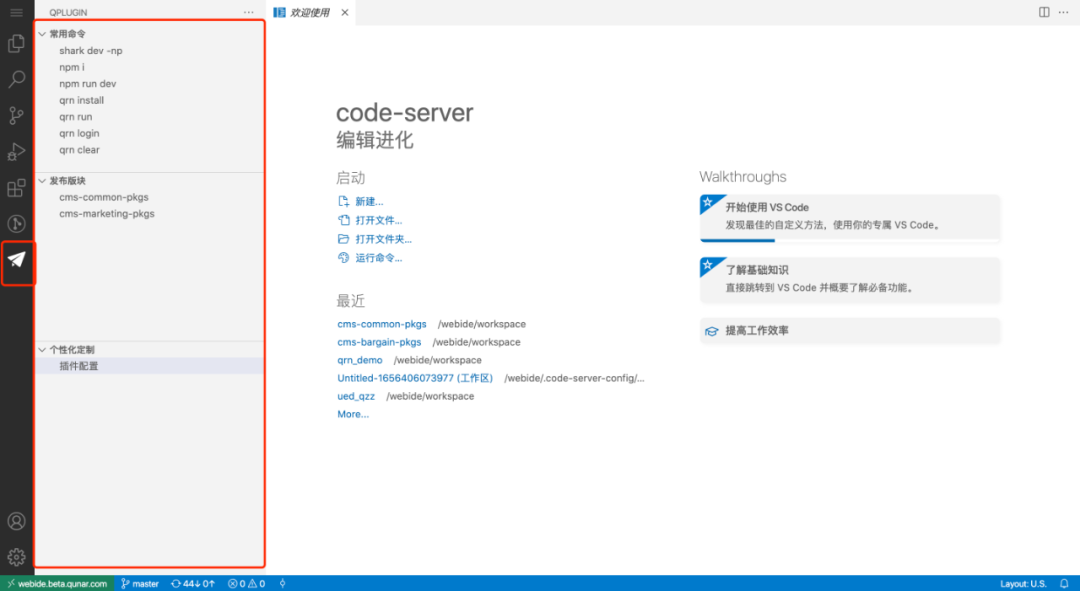Image resolution: width=1080 pixels, height=591 pixels.
Task: Open the Run and Debug view
Action: (17, 152)
